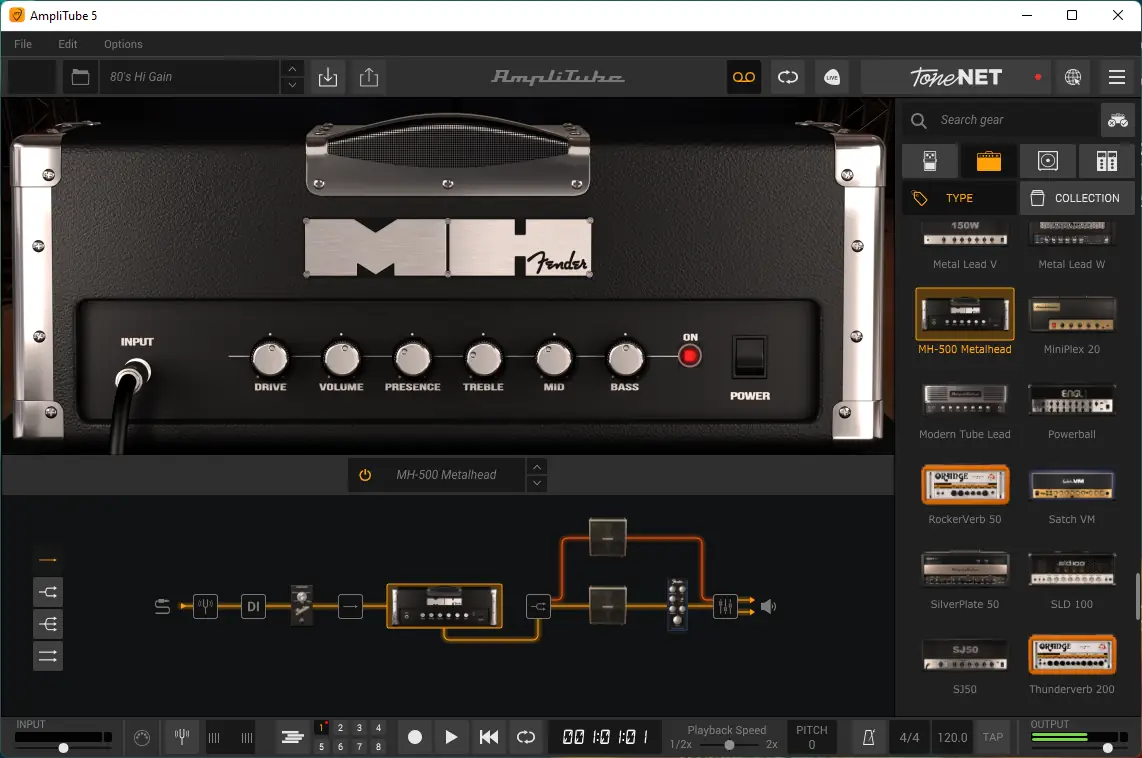Open the Options menu

point(123,44)
